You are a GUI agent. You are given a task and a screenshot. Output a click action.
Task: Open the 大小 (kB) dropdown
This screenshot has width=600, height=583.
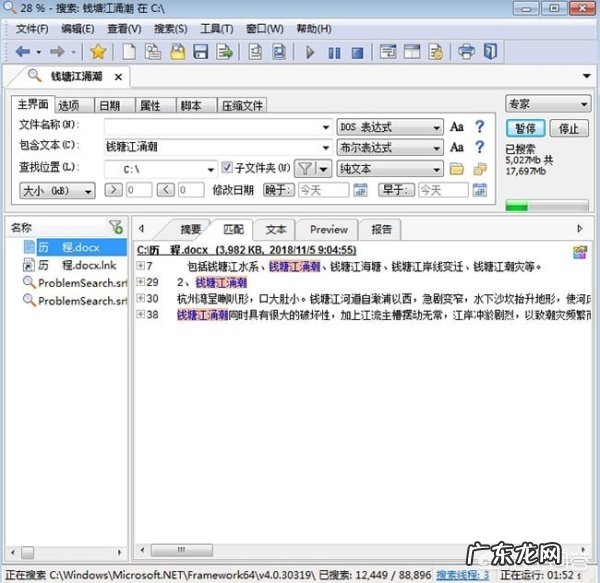57,191
